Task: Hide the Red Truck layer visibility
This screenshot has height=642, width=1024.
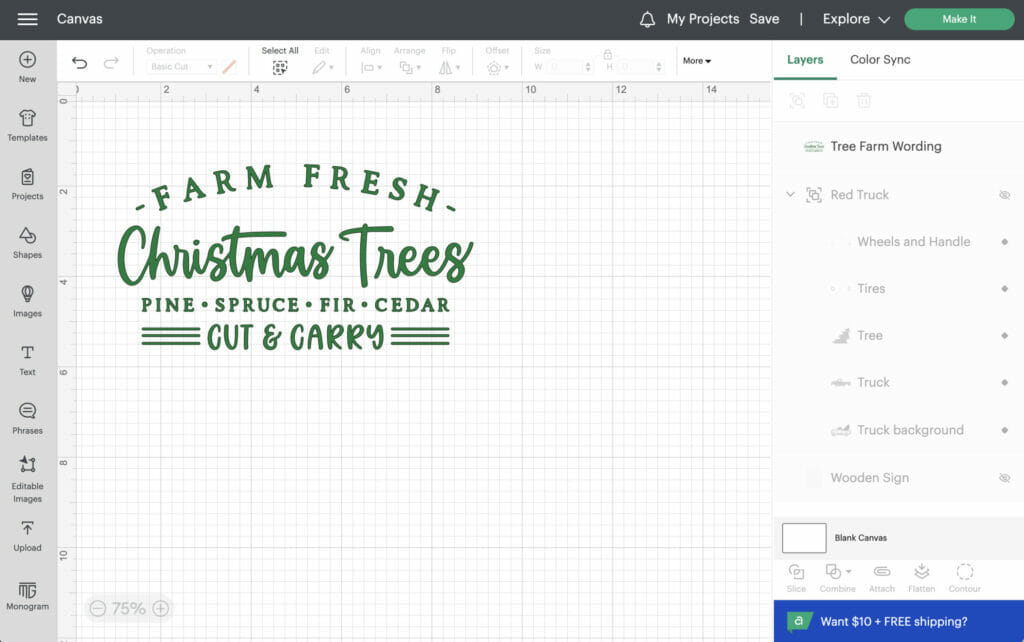Action: (x=1004, y=194)
